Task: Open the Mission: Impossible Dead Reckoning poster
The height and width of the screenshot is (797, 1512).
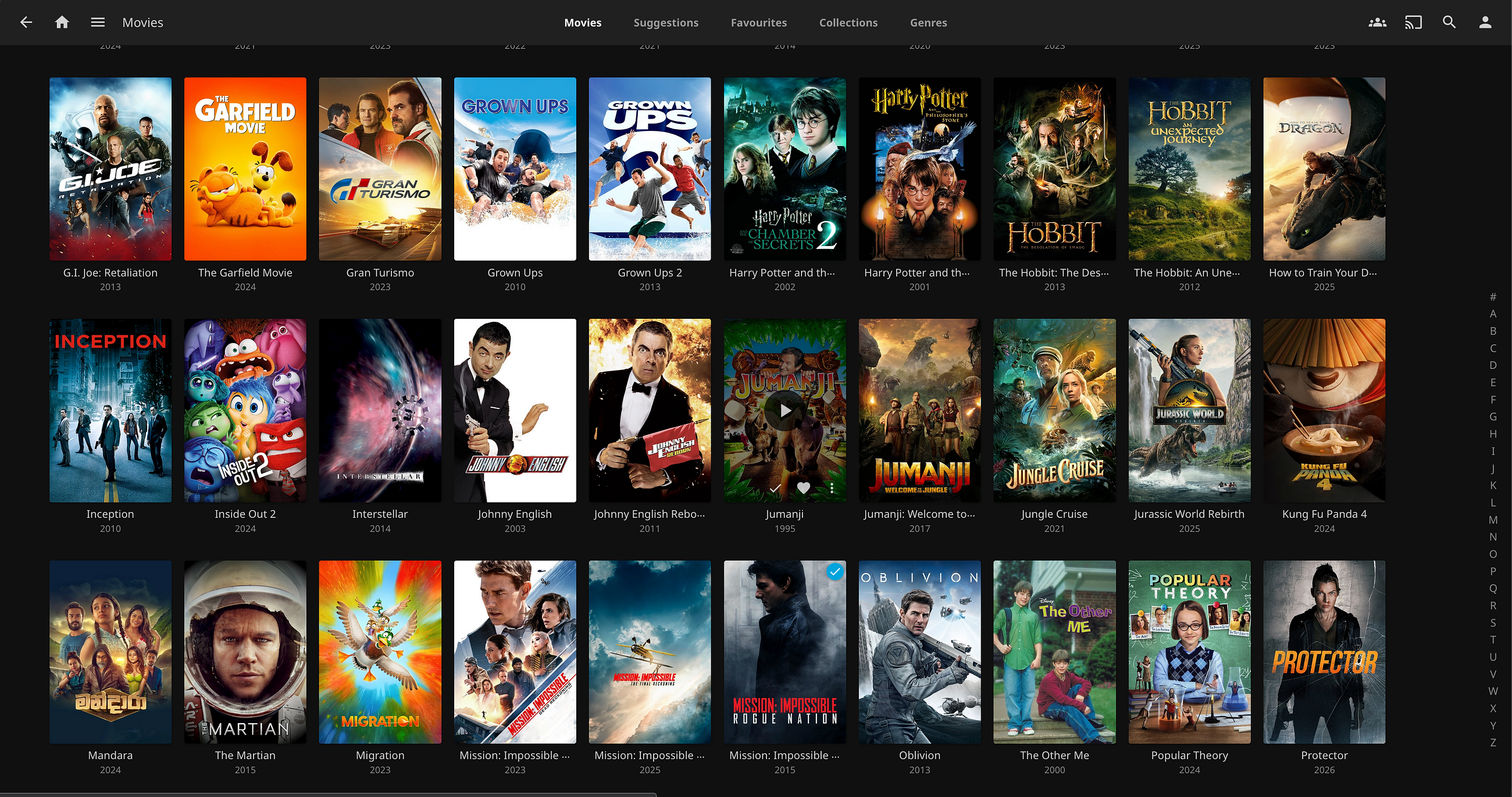Action: pos(515,652)
